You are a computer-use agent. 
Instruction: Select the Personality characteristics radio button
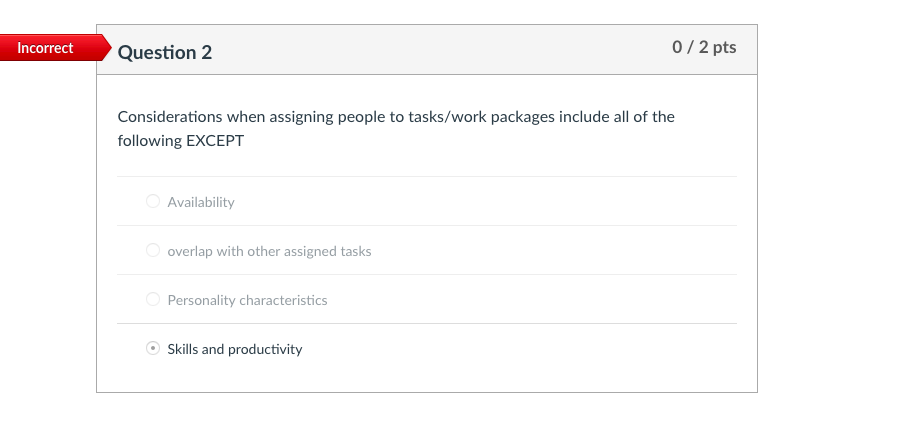pos(153,299)
